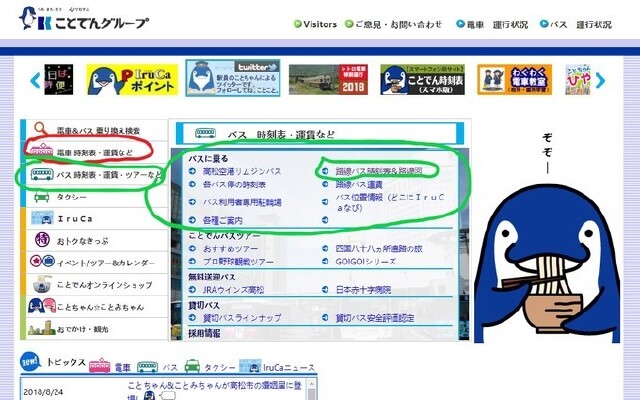The width and height of the screenshot is (640, 400).
Task: Click arrow bullet beside 高松空港リムジンバス
Action: [192, 171]
